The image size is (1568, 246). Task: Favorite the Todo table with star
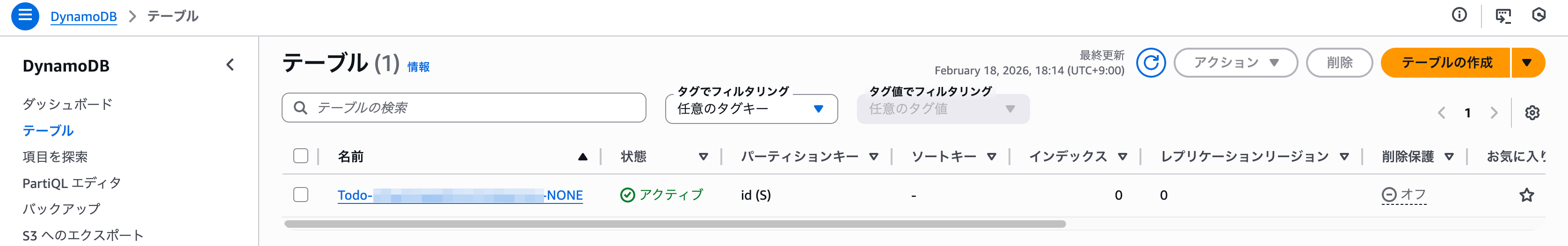coord(1527,195)
